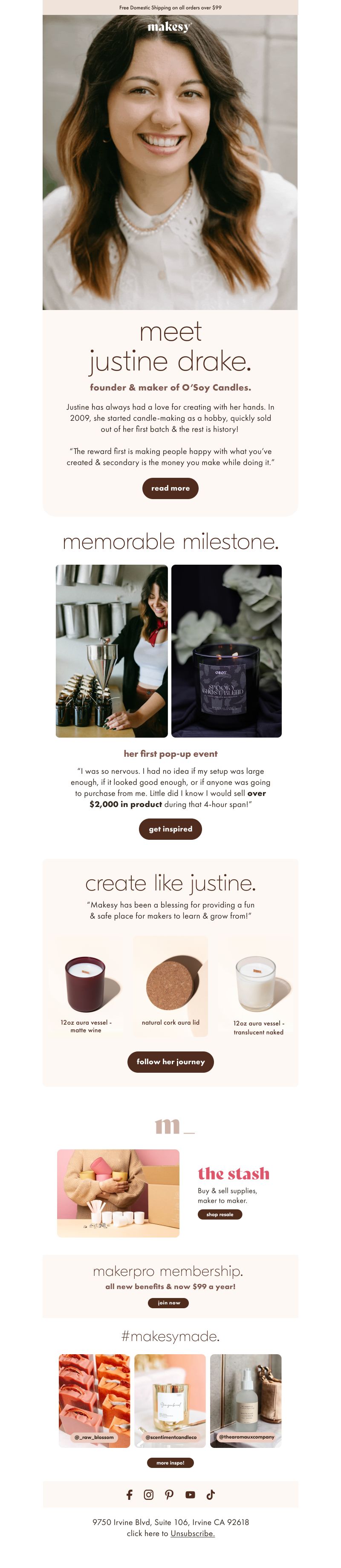Viewport: 341px width, 1568px height.
Task: Open the @thearomauxcompany photo
Action: (246, 1401)
